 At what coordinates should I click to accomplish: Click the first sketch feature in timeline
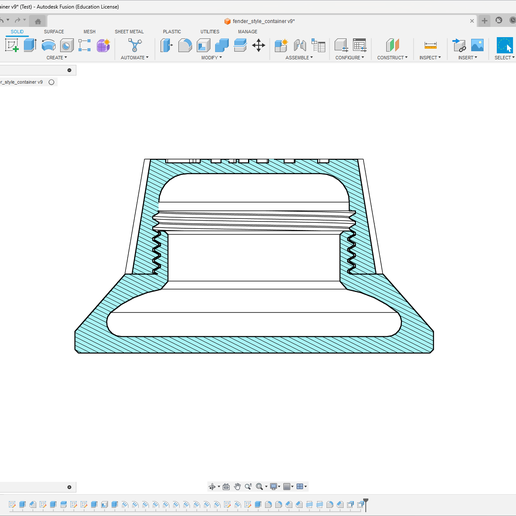(12, 505)
